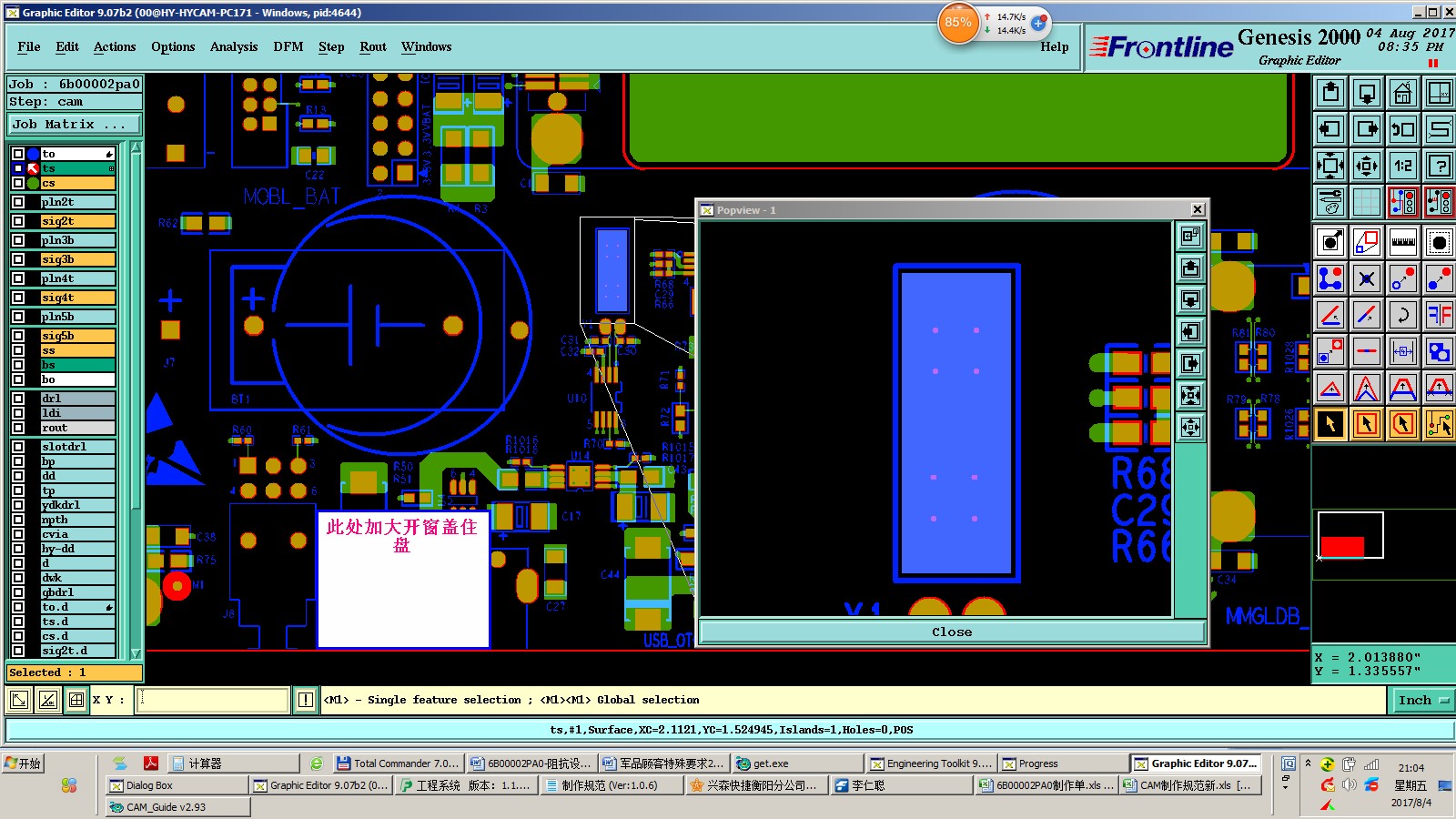Toggle the checkbox of layer 'drl'

click(x=17, y=399)
